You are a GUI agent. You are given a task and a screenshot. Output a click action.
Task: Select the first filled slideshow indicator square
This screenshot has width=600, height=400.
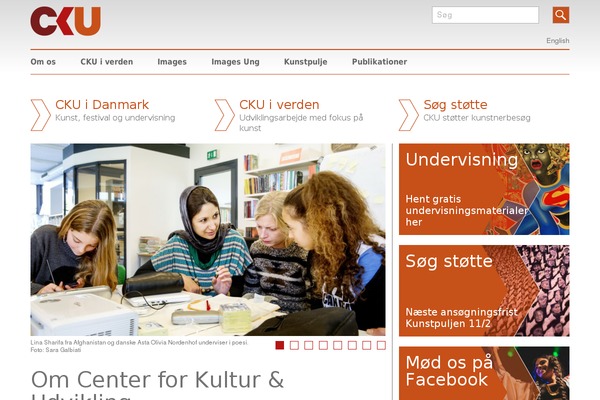point(280,345)
